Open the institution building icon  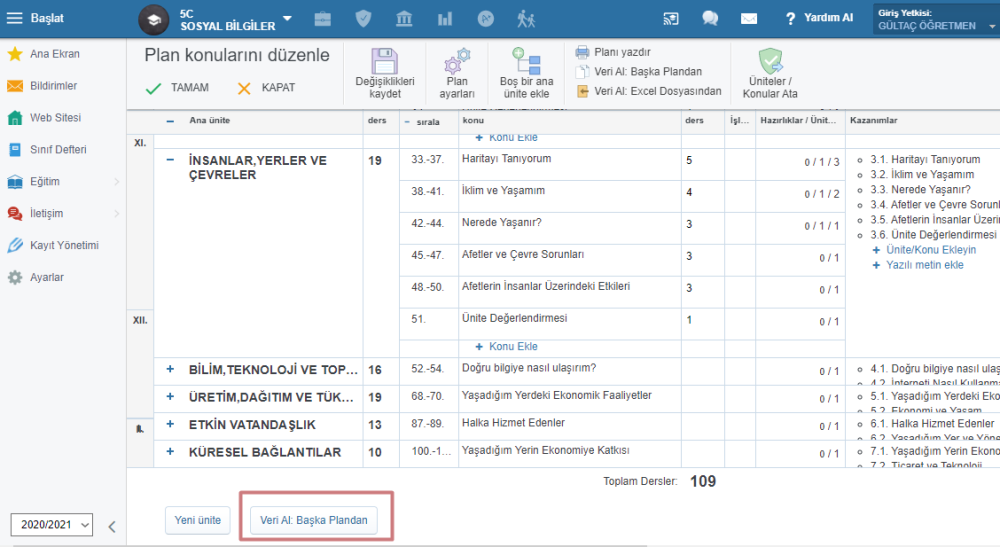[x=404, y=18]
